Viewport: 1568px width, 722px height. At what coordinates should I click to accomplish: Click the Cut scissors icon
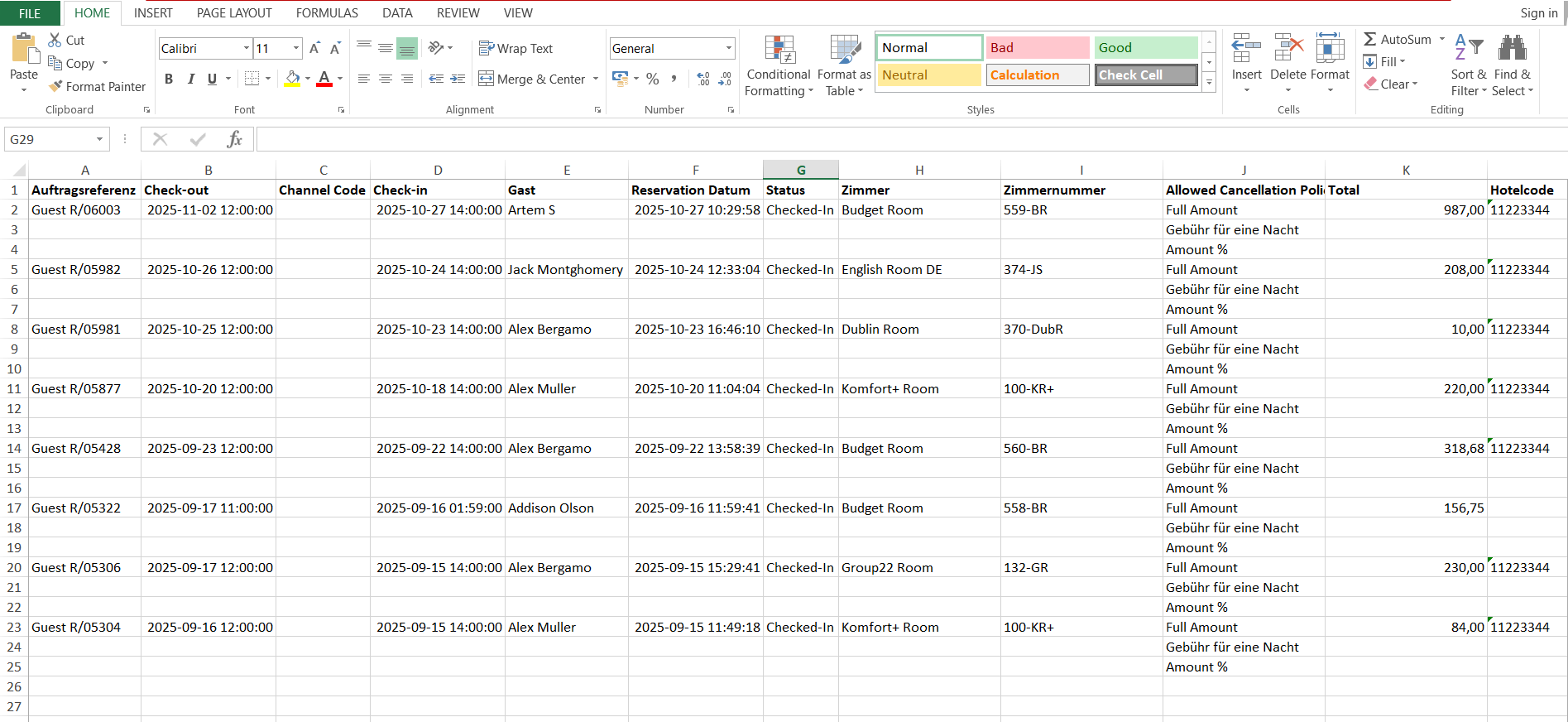[55, 40]
